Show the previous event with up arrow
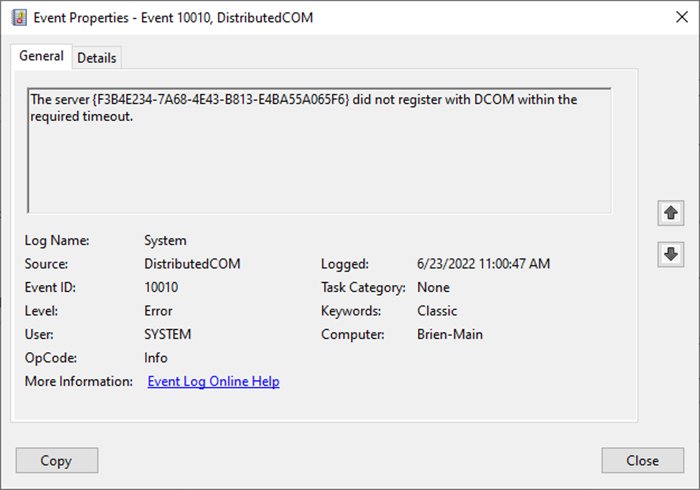This screenshot has width=700, height=490. (671, 212)
